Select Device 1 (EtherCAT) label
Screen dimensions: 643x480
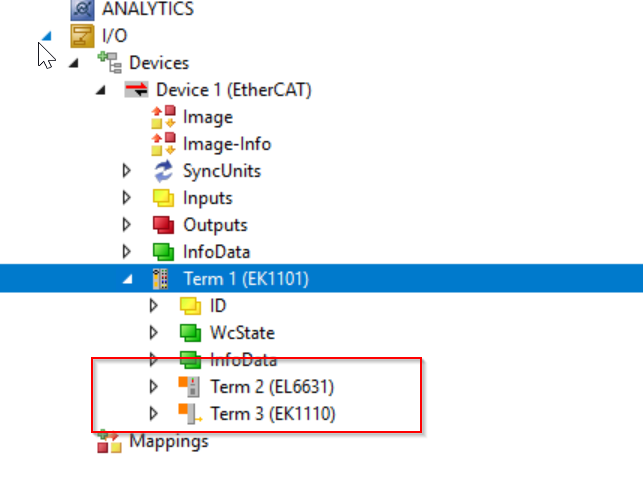coord(234,90)
